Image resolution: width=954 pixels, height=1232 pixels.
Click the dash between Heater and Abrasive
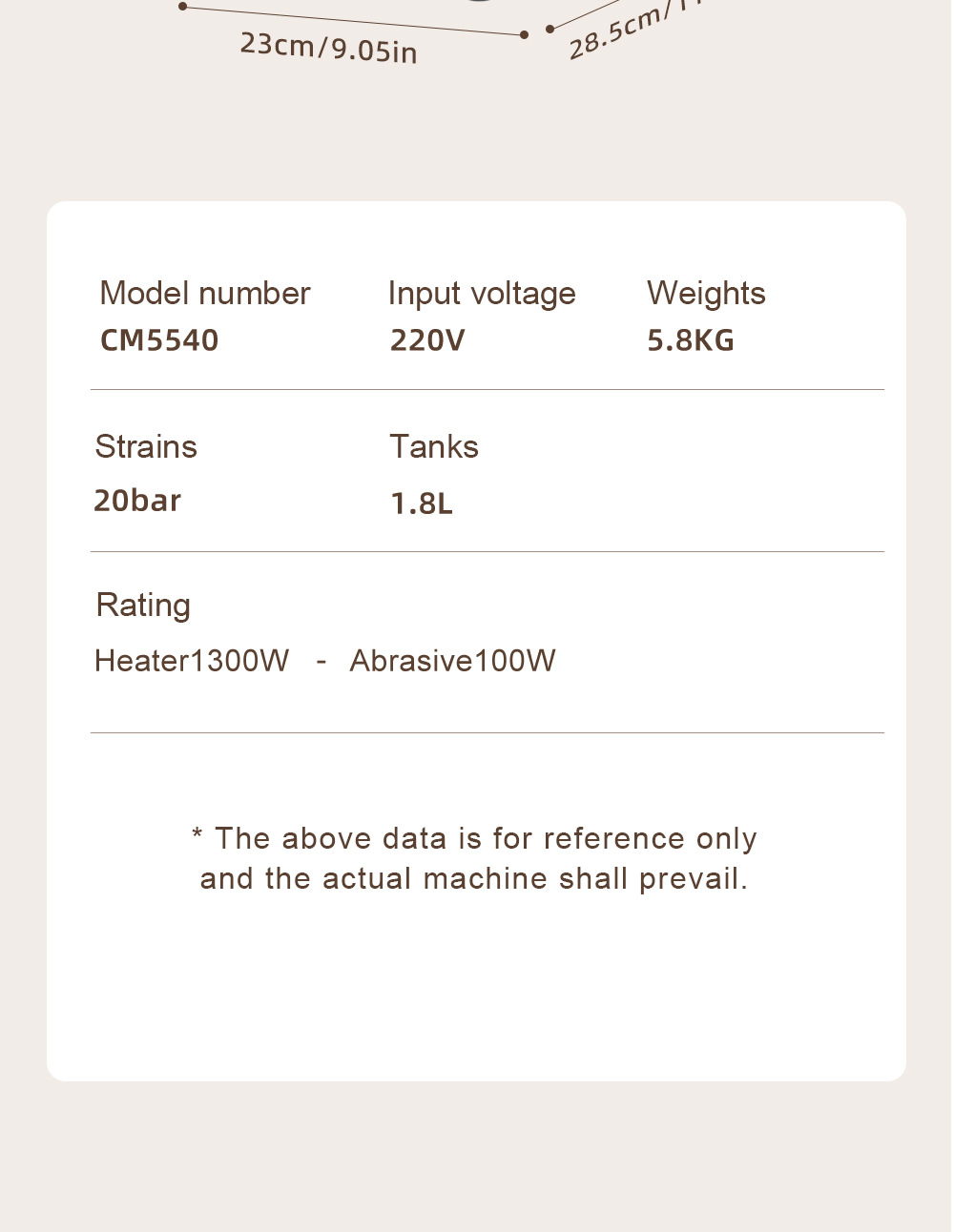tap(321, 660)
